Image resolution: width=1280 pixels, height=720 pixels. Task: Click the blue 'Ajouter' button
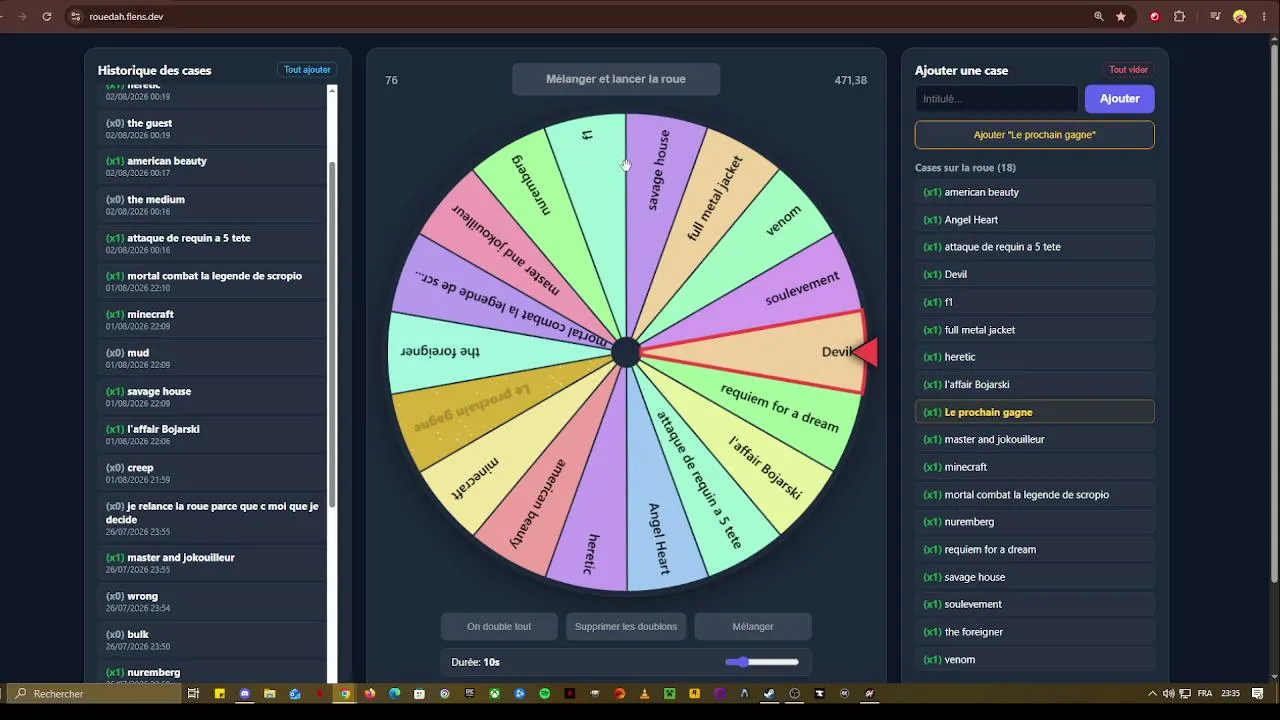(1120, 98)
